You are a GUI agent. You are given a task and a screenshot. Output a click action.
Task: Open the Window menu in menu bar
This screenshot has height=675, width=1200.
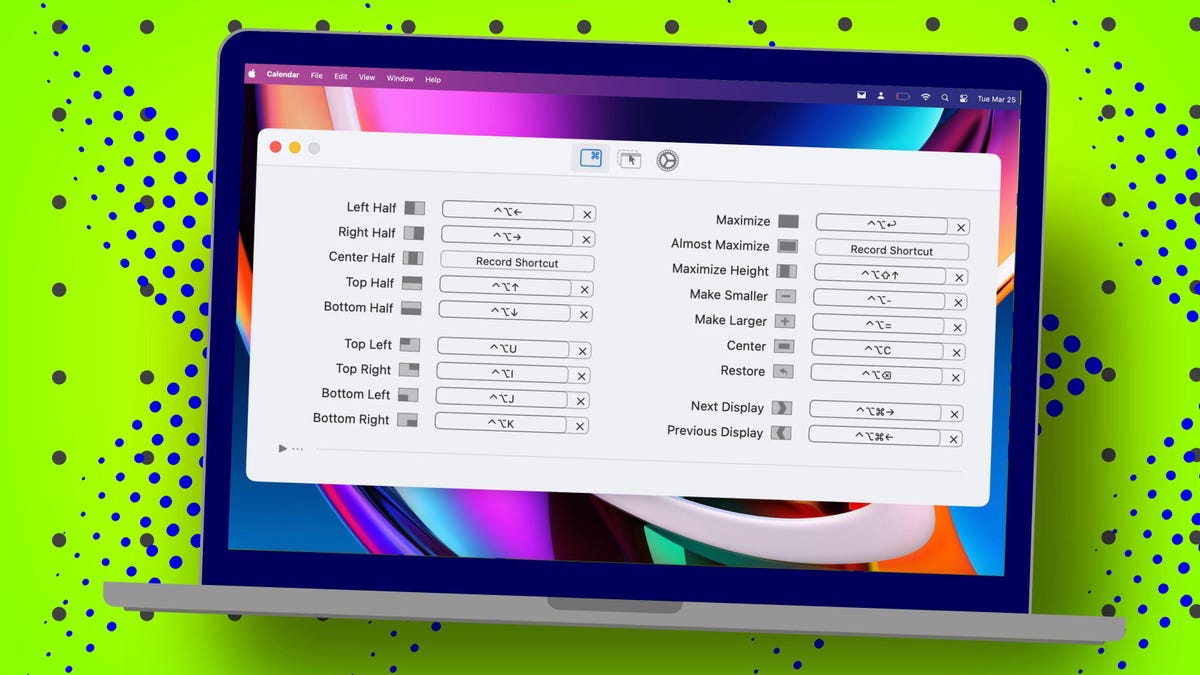coord(400,78)
